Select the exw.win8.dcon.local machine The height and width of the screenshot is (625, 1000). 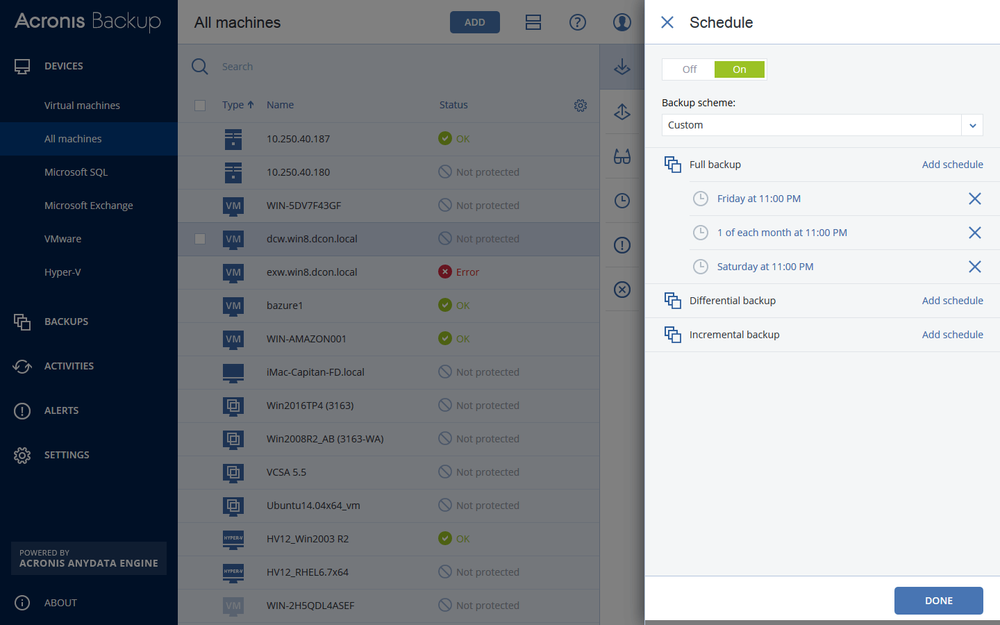(389, 272)
